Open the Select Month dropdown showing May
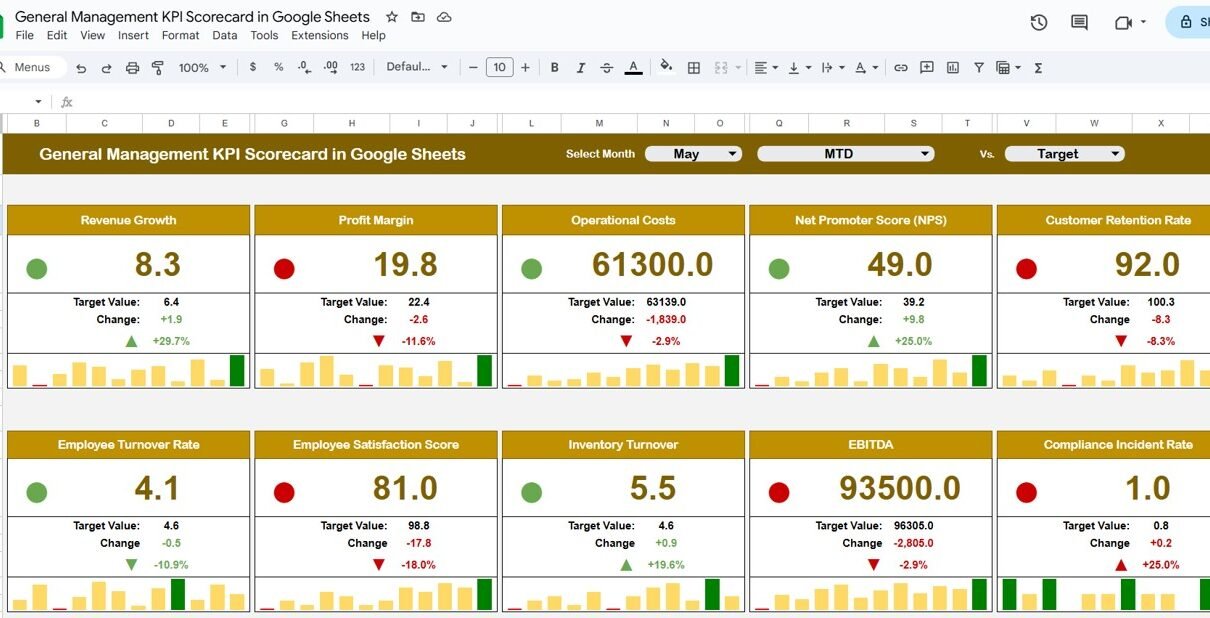This screenshot has height=618, width=1210. pos(693,154)
